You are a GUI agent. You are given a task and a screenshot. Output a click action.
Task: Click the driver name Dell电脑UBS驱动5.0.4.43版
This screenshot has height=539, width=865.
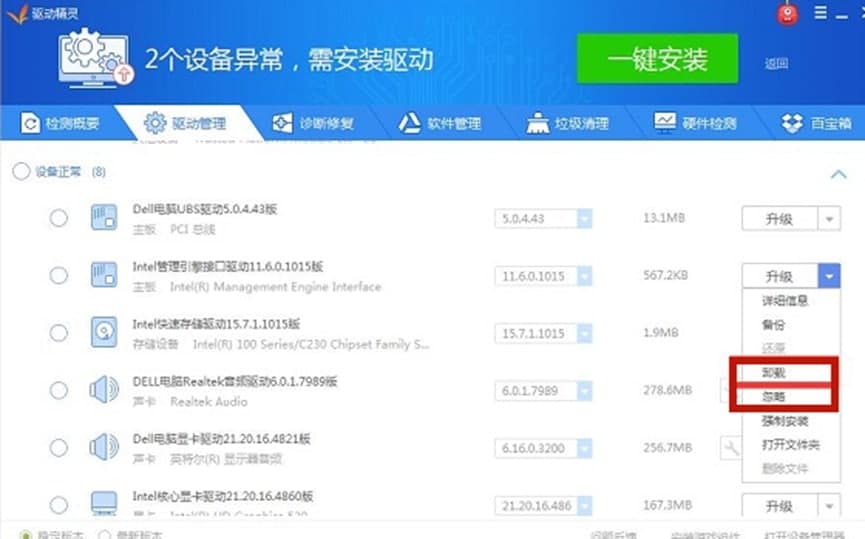click(205, 209)
